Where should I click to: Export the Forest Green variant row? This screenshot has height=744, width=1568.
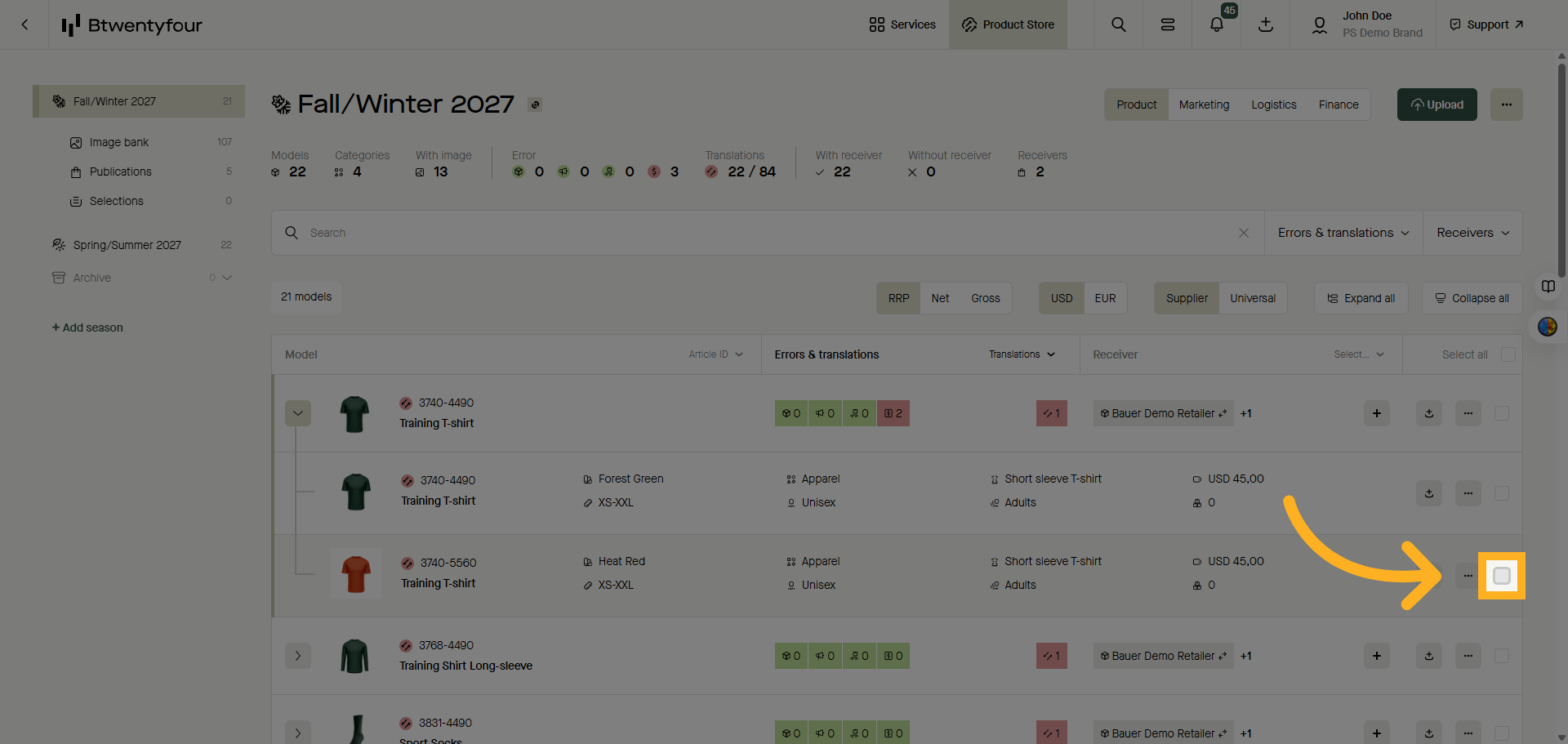1429,493
